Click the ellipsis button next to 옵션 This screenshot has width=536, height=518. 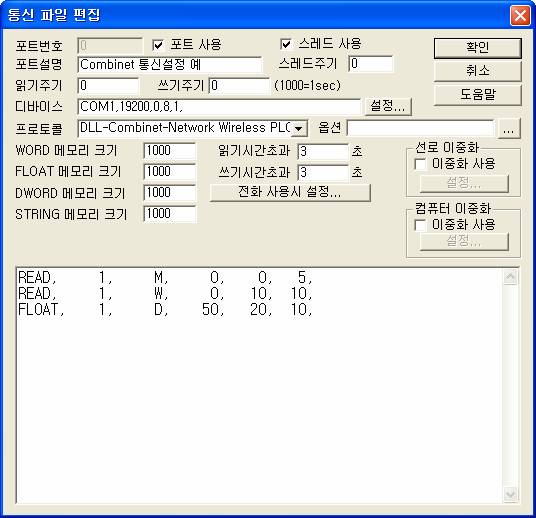[509, 129]
